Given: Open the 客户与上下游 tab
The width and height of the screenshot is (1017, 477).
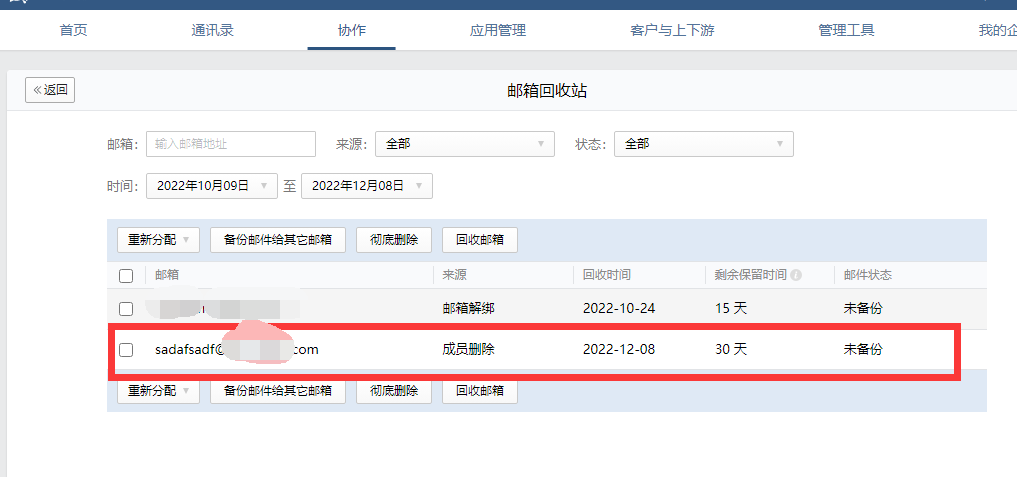Looking at the screenshot, I should click(672, 30).
